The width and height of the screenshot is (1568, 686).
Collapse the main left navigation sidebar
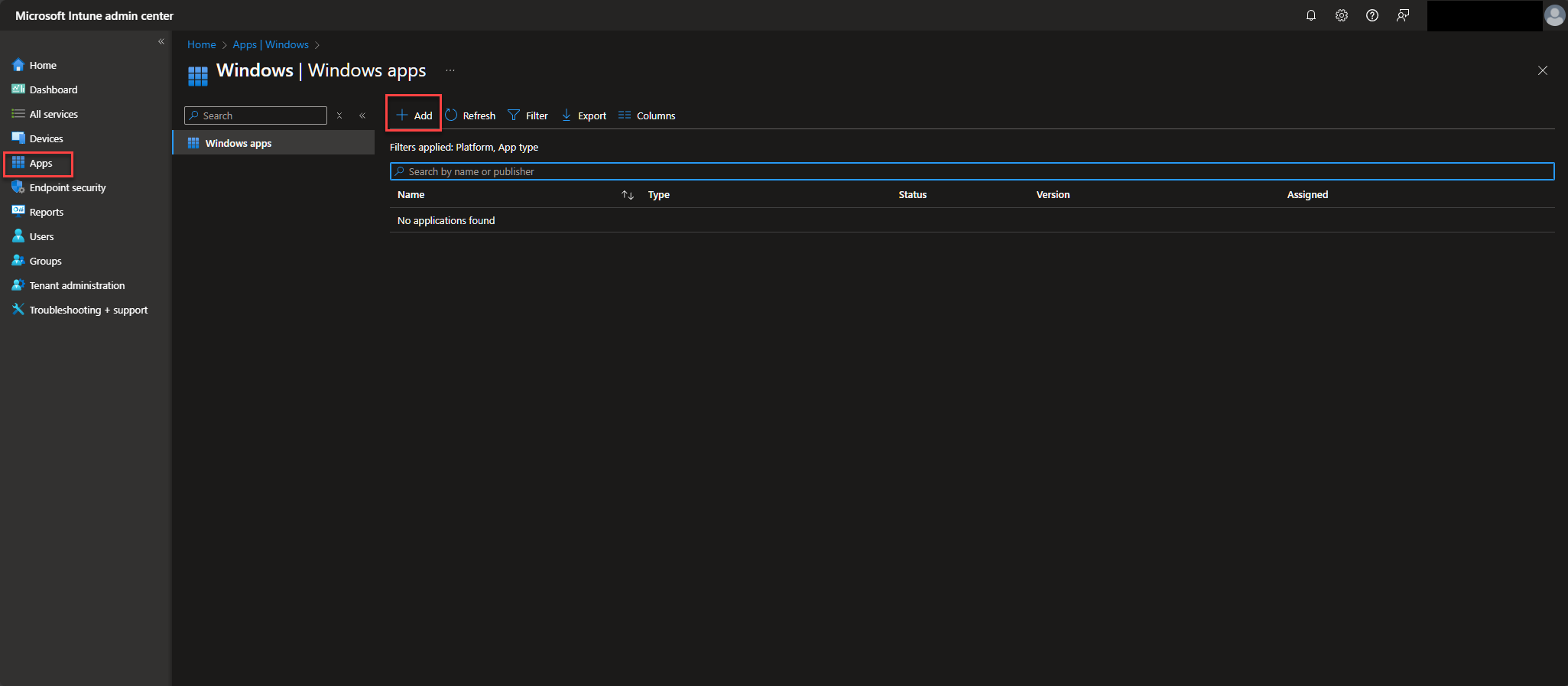coord(161,41)
